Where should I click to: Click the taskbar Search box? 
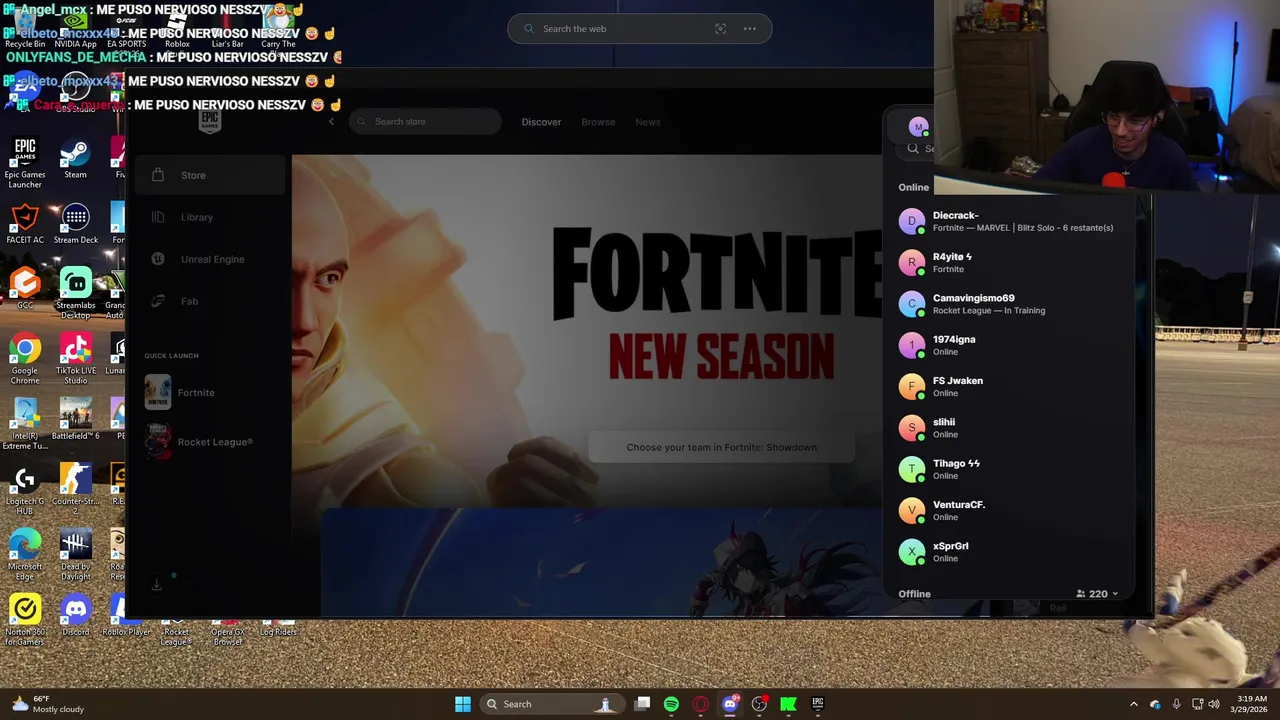click(550, 704)
